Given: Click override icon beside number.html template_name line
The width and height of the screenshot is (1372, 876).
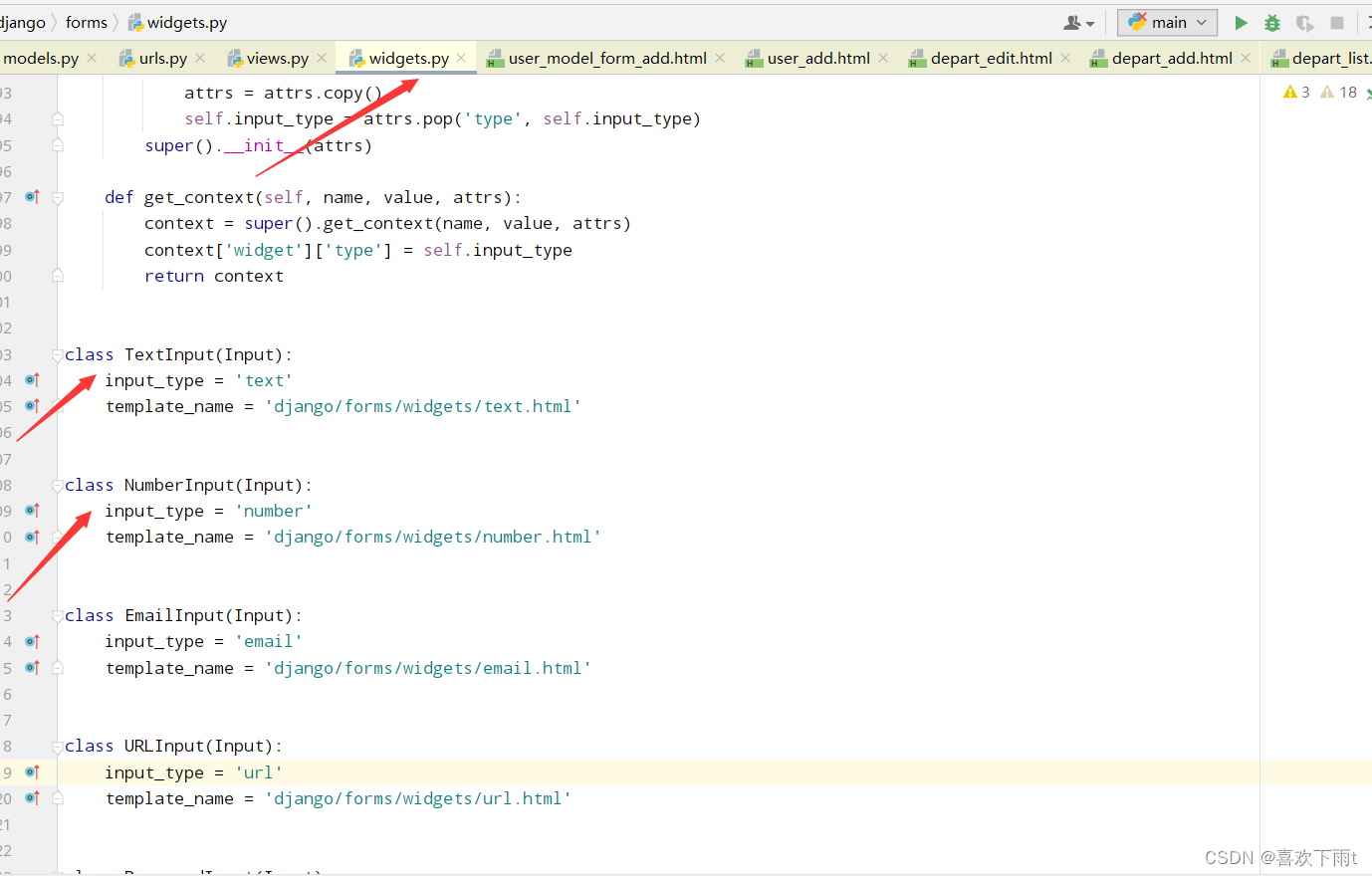Looking at the screenshot, I should pos(32,537).
